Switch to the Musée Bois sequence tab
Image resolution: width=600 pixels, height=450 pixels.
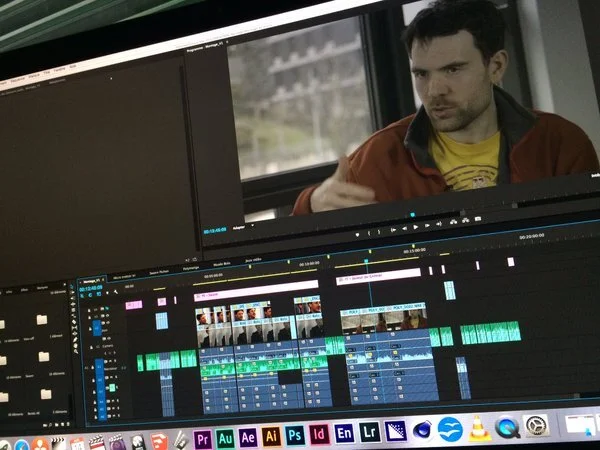(x=221, y=264)
